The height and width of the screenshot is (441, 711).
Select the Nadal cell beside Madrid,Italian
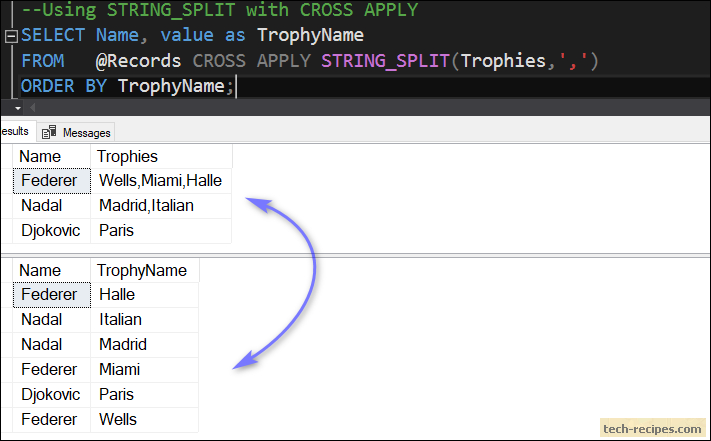pyautogui.click(x=52, y=206)
